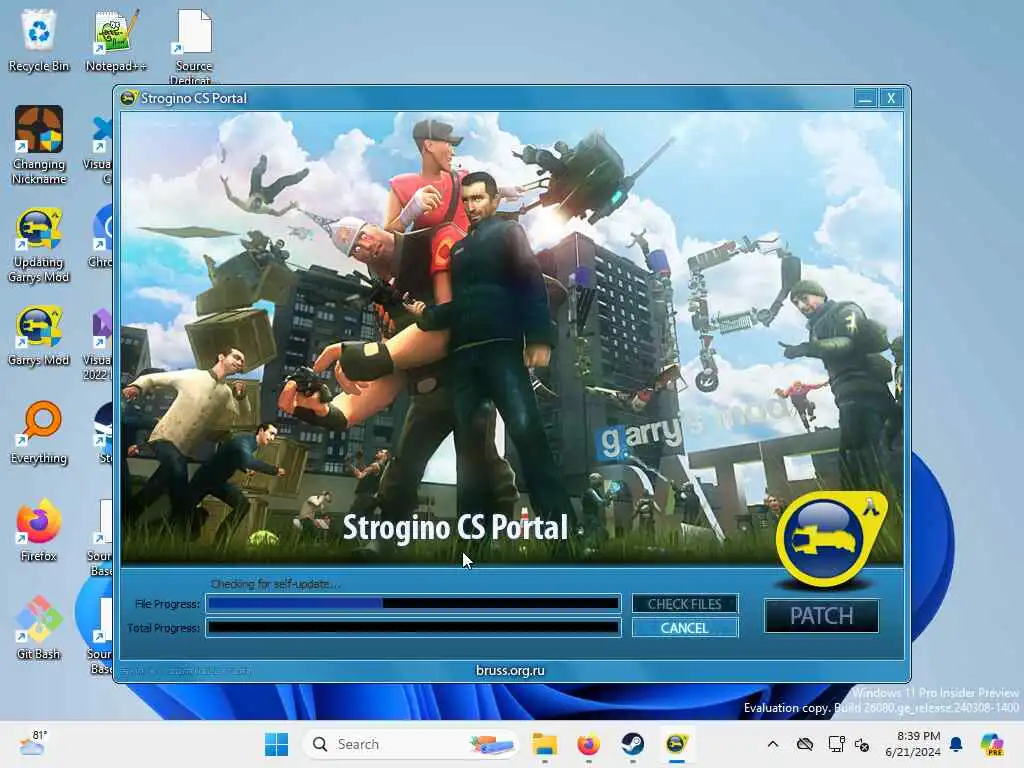The image size is (1024, 768).
Task: Click the taskbar Search box
Action: pyautogui.click(x=410, y=744)
